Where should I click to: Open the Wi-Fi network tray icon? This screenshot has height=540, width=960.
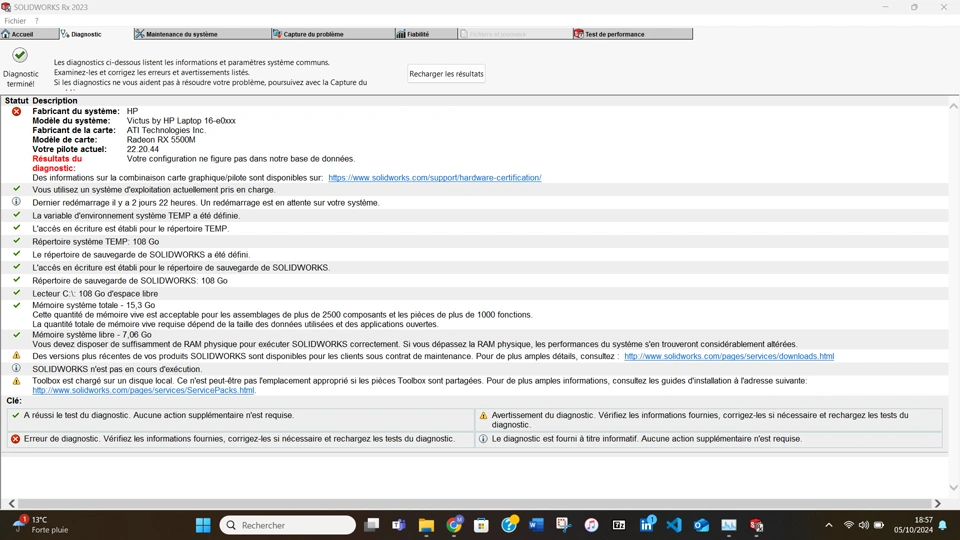coord(849,525)
